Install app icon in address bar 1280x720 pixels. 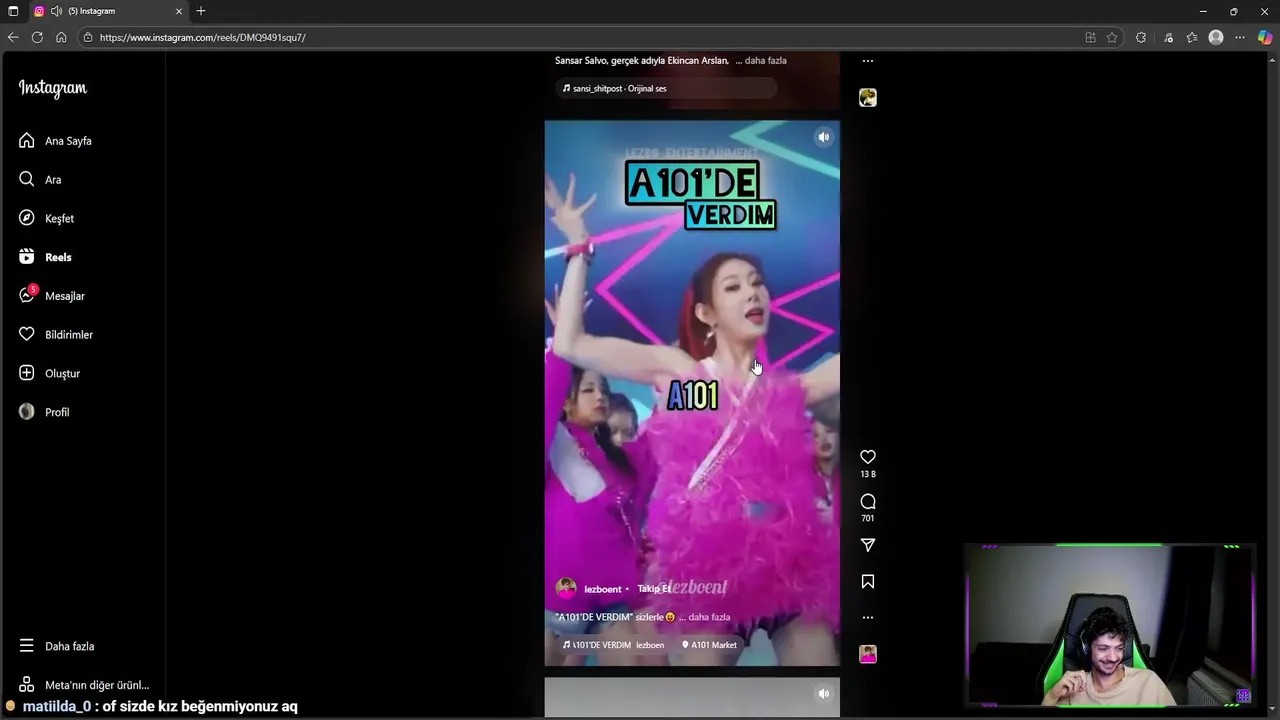tap(1090, 37)
